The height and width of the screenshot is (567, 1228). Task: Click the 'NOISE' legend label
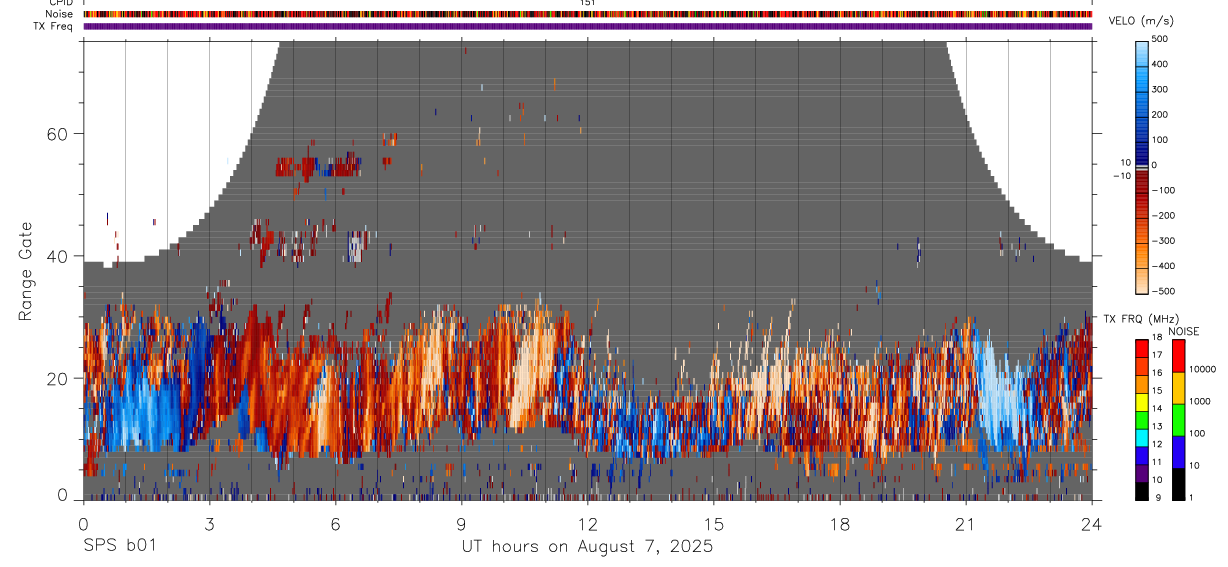click(1183, 331)
